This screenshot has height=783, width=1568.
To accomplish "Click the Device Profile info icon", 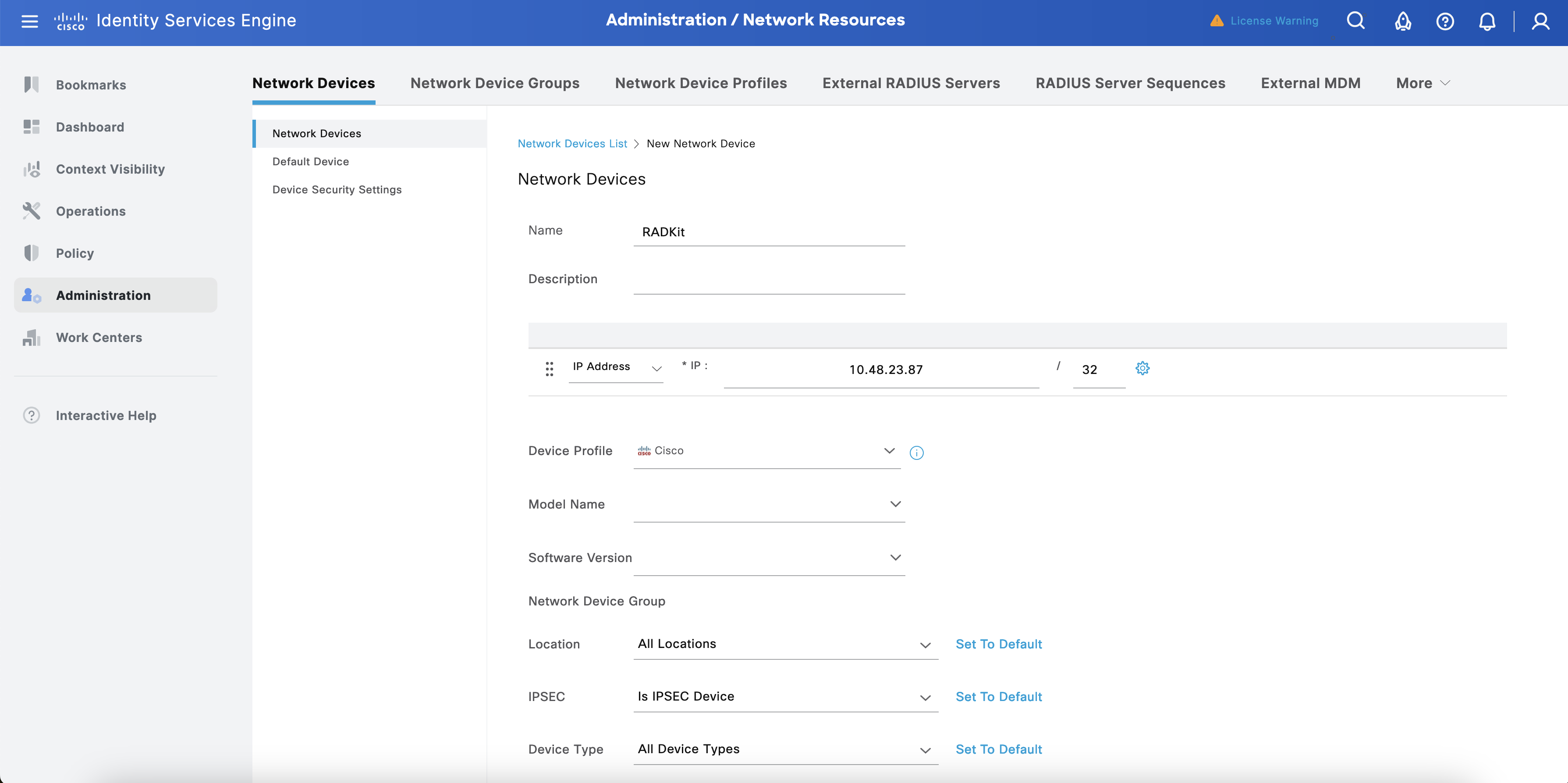I will [x=916, y=452].
